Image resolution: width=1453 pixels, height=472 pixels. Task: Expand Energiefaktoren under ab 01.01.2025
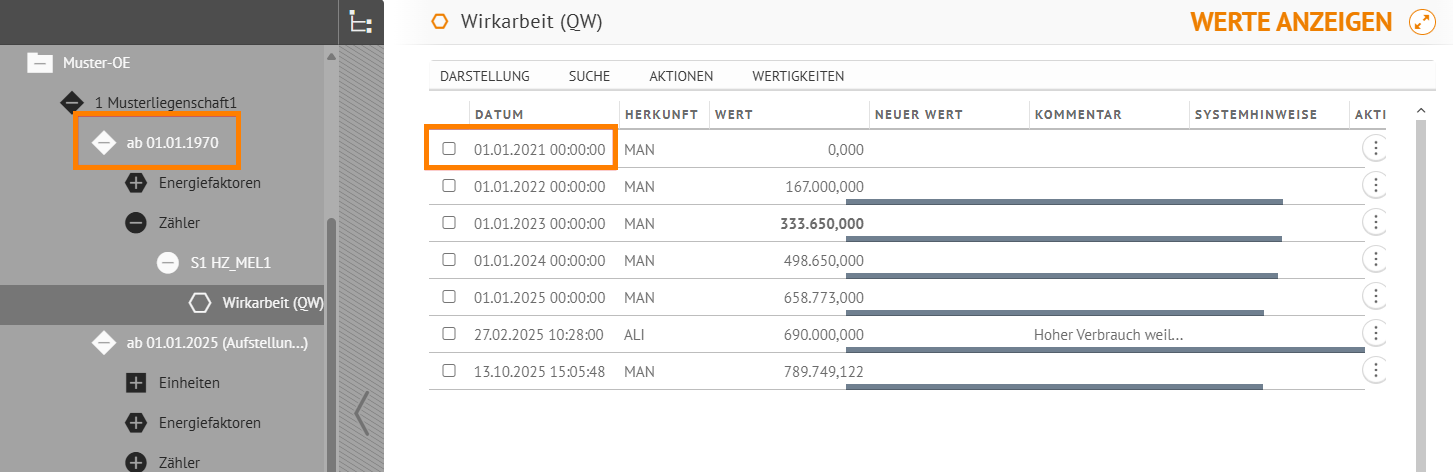point(136,423)
